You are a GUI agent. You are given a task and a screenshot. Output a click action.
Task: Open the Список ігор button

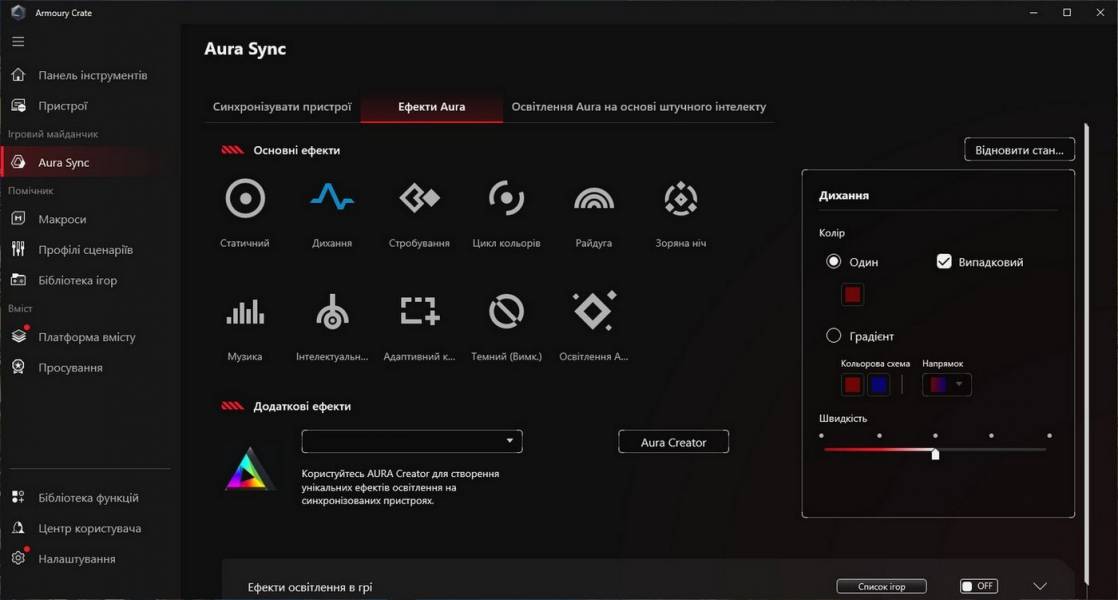tap(881, 586)
